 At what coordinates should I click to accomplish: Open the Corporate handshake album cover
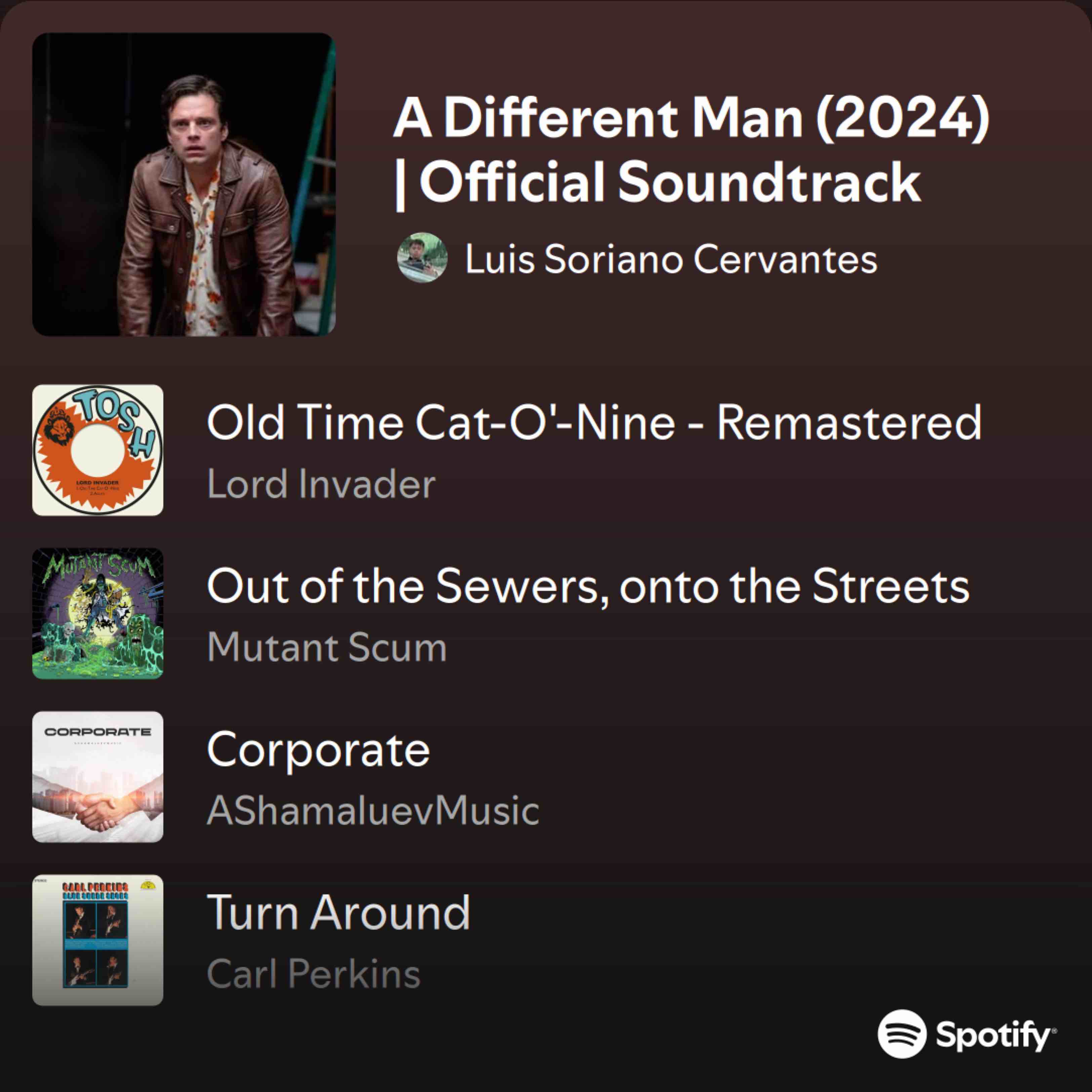tap(97, 777)
